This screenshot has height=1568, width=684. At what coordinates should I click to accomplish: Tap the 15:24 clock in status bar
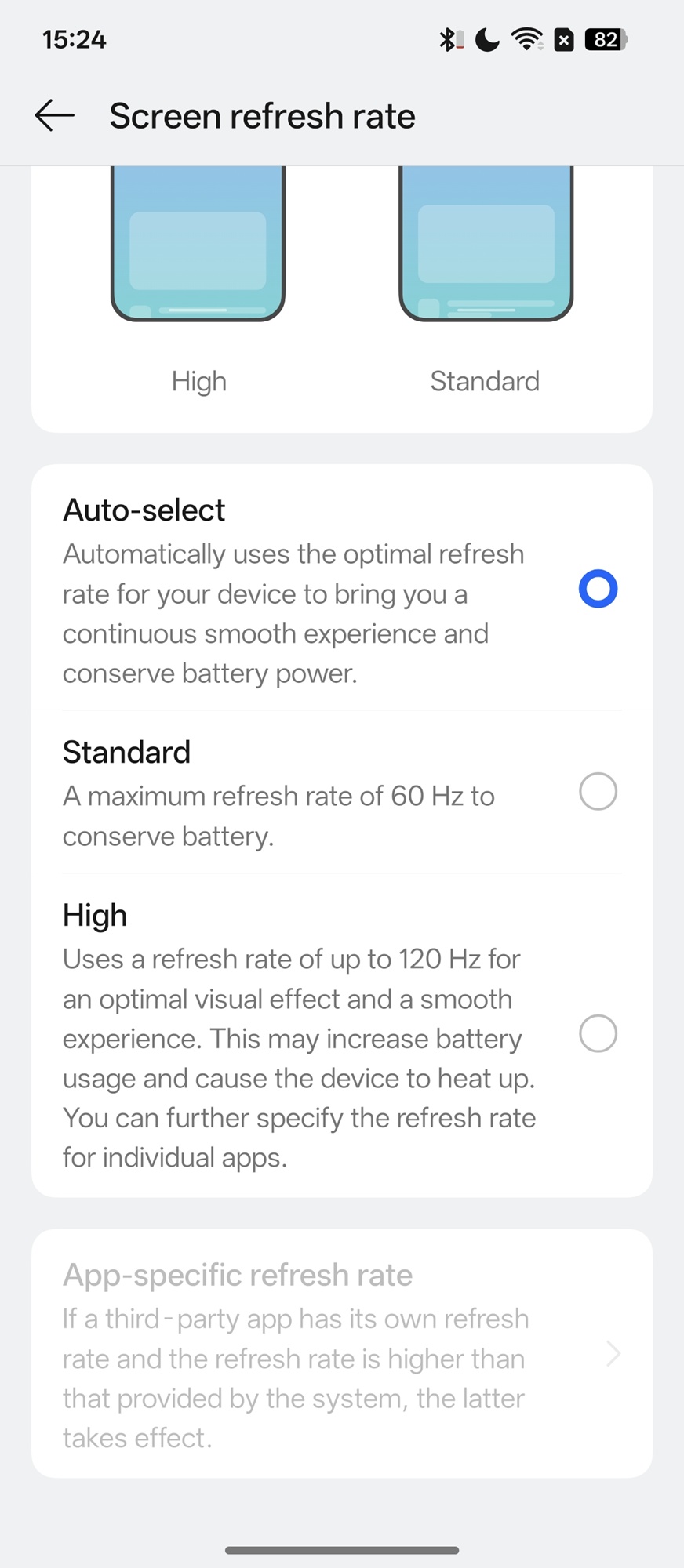(x=74, y=39)
